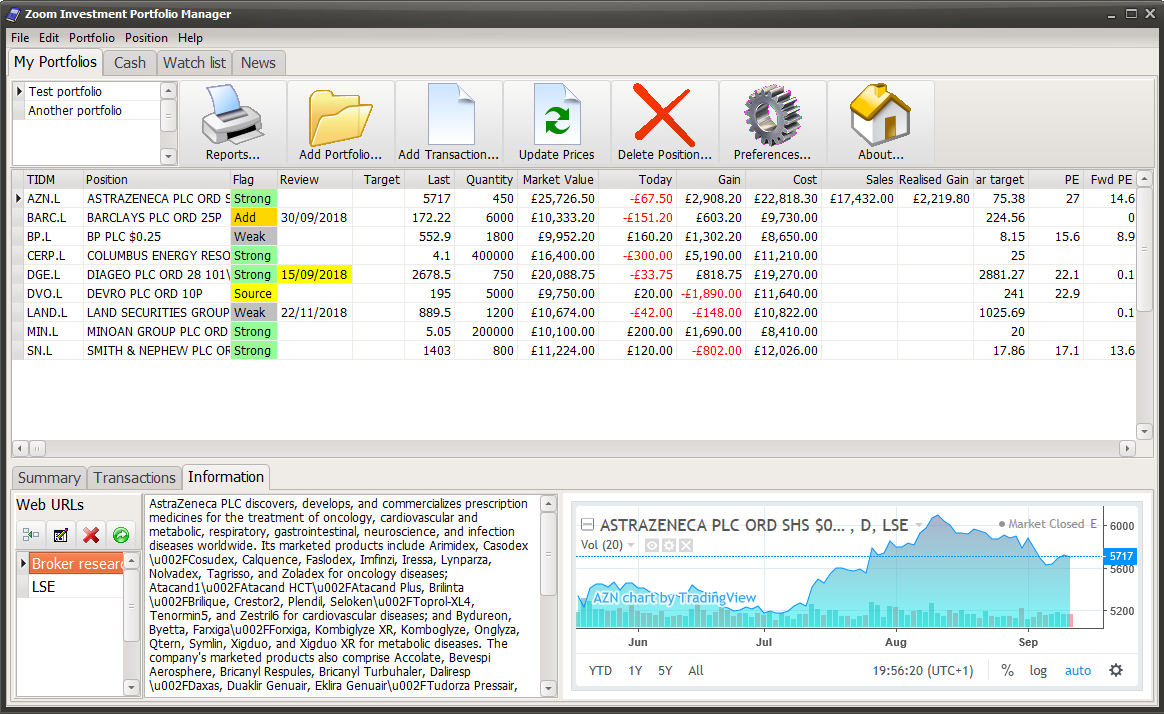Click the Update Prices toolbar icon
1164x714 pixels.
557,115
